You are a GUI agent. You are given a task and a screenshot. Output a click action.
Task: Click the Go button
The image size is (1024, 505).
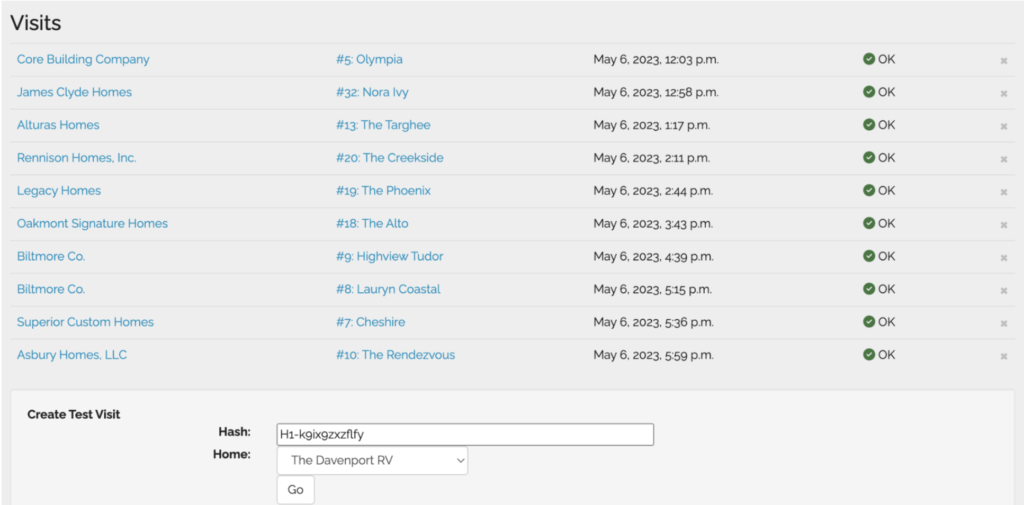(x=295, y=490)
